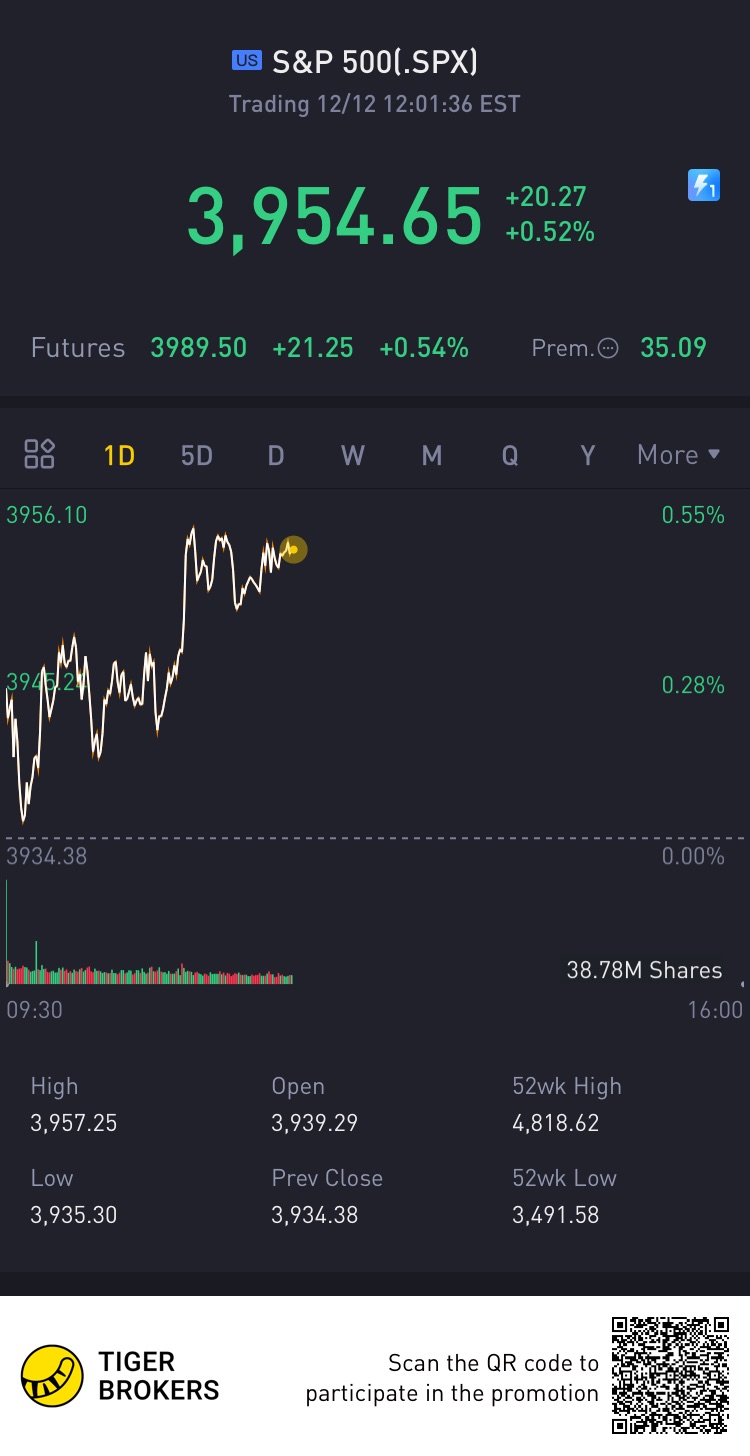Tap the lightning bolt quick-trade icon
This screenshot has height=1456, width=750.
704,185
